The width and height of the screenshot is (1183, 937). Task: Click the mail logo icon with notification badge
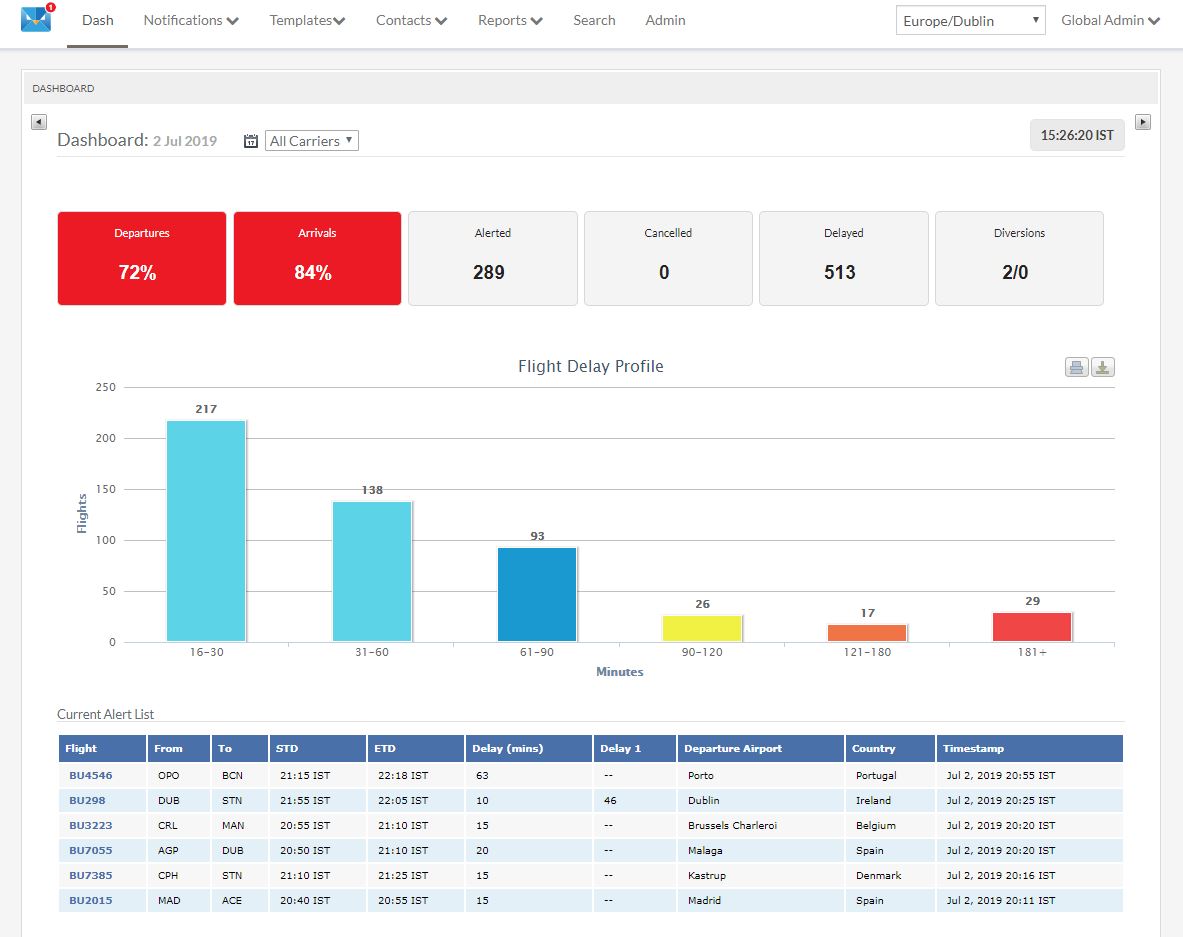pos(37,19)
